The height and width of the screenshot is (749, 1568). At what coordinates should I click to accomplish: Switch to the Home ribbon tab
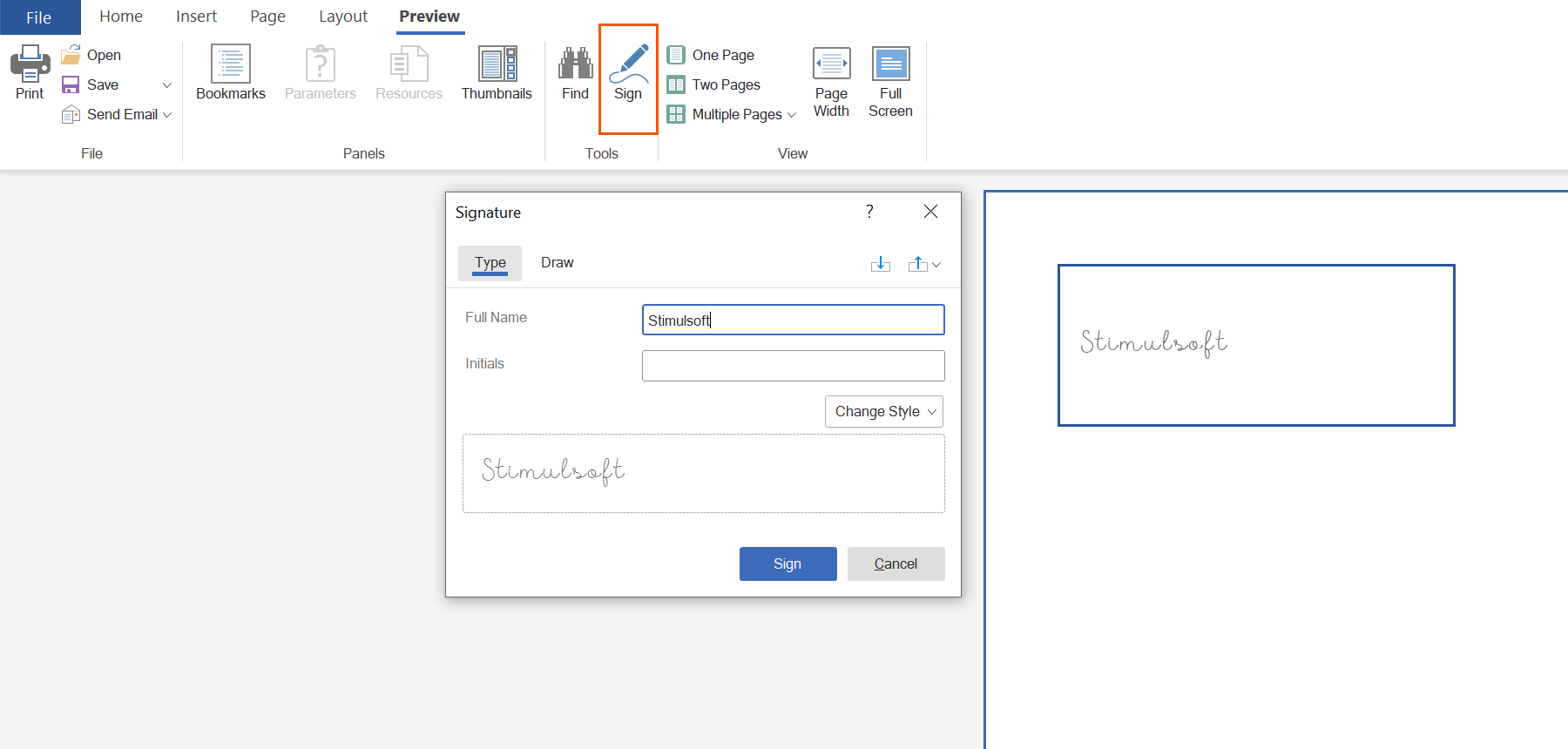click(x=121, y=17)
